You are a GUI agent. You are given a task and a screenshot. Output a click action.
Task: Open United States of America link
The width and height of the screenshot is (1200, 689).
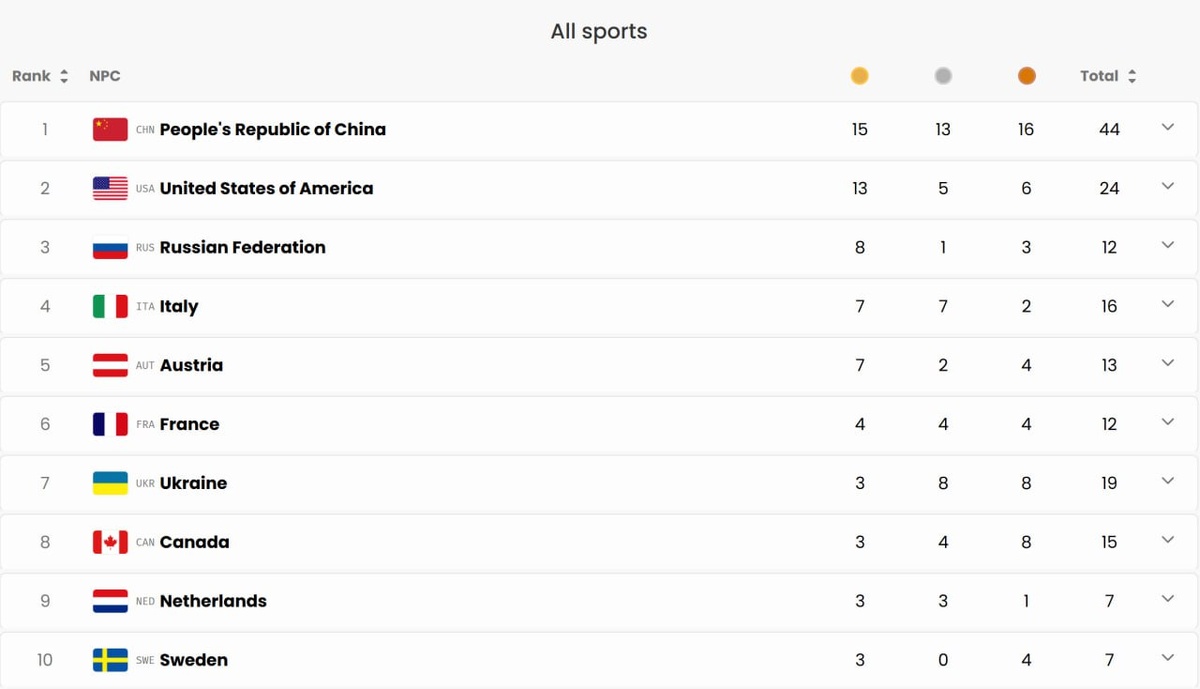[x=266, y=188]
